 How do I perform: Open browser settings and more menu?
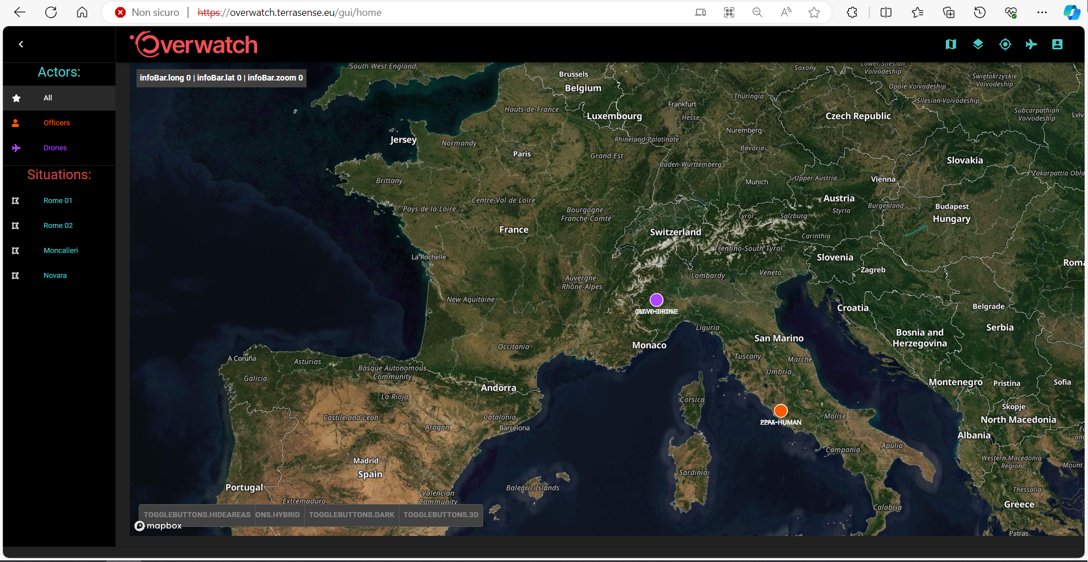pos(1042,13)
